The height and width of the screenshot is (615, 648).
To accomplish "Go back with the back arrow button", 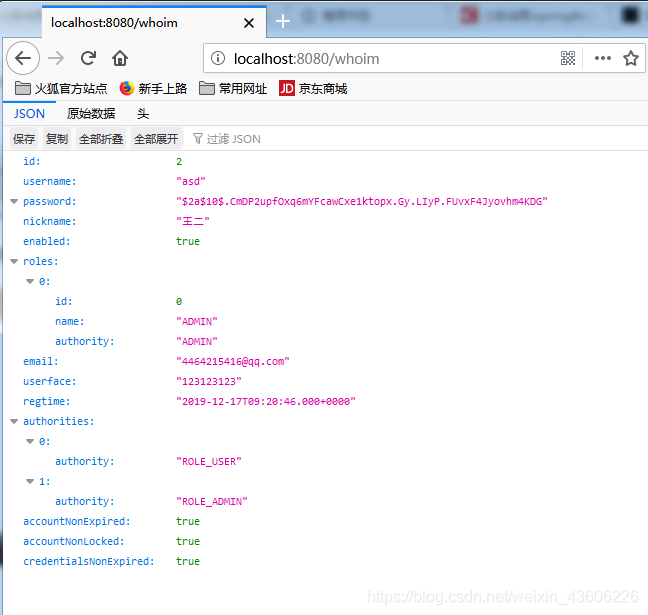I will click(23, 58).
